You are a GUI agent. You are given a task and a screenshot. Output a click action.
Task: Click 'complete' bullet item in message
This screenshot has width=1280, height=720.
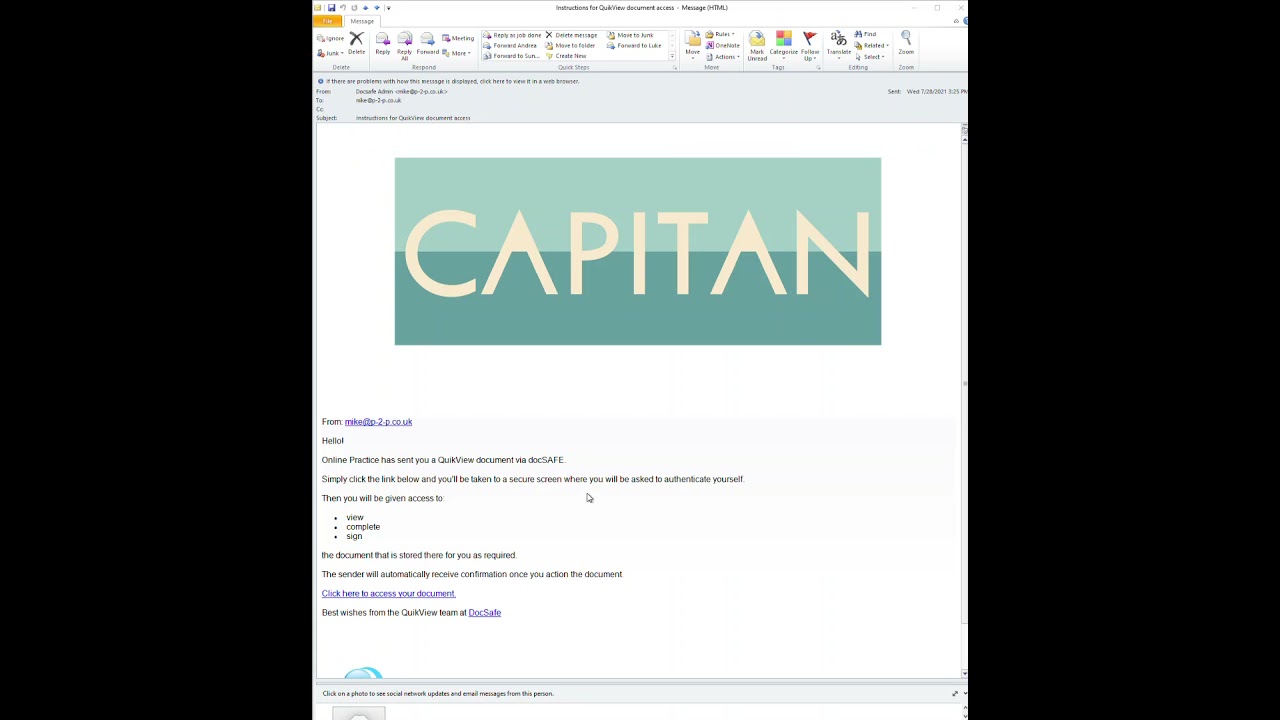[363, 527]
